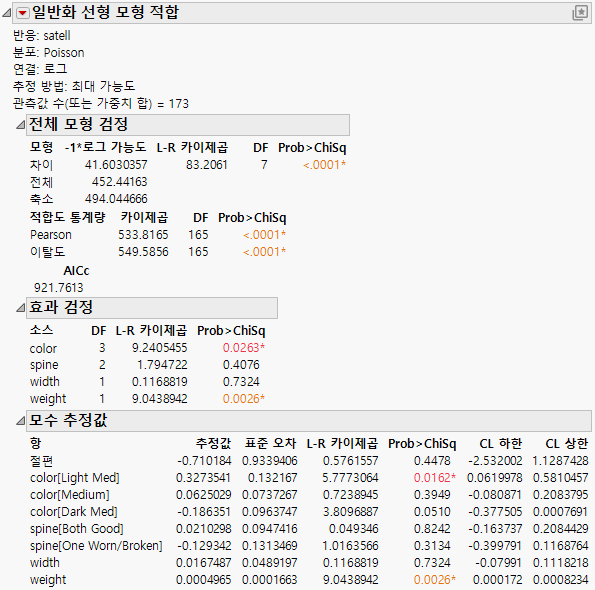
Task: Click the CL 상한 value 1.1287428
Action: click(x=560, y=461)
